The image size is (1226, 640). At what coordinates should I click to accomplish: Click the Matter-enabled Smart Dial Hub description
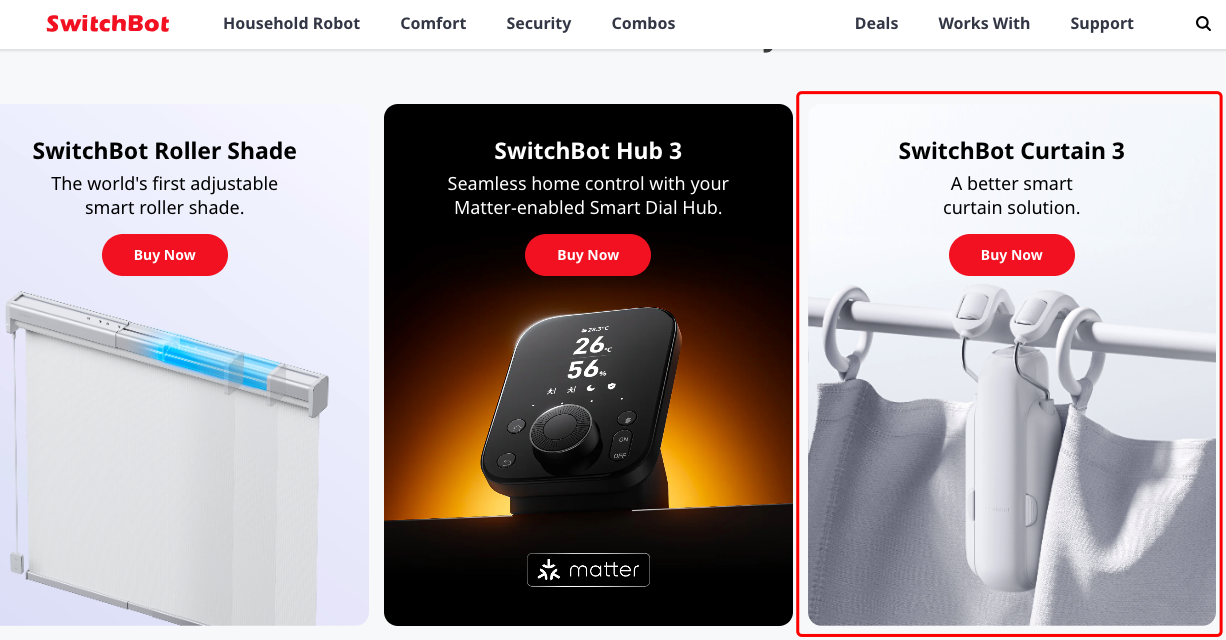pos(588,196)
